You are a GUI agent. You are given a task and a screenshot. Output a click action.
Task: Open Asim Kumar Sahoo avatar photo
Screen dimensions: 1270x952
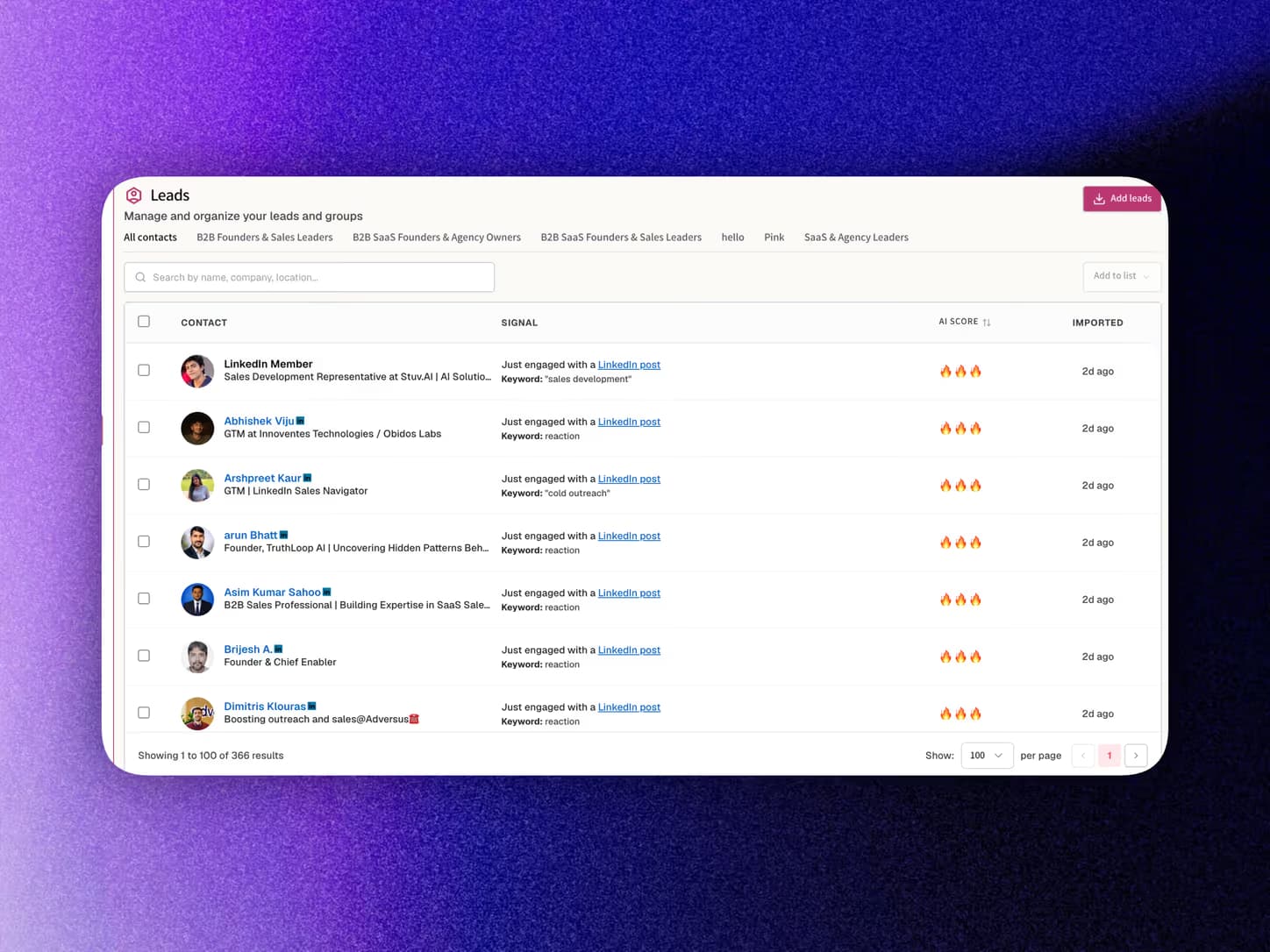(x=197, y=599)
